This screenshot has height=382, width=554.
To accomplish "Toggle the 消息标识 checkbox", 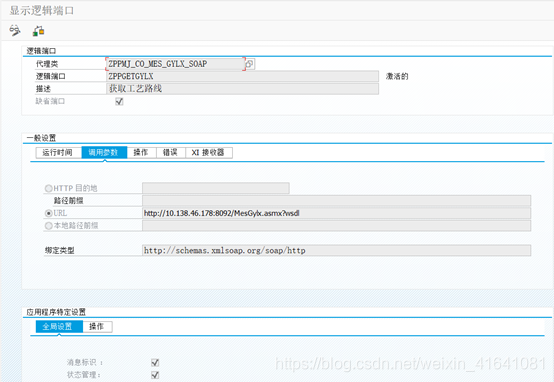I will pyautogui.click(x=155, y=363).
